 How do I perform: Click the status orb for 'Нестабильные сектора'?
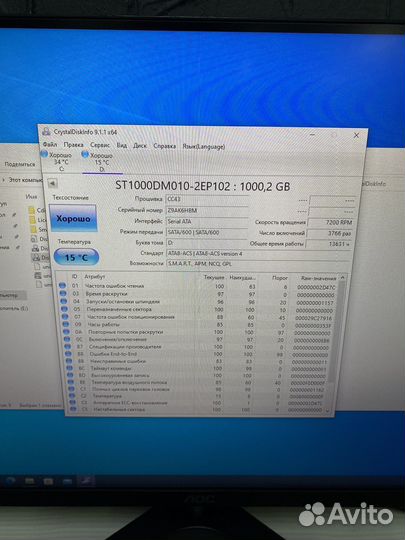tap(73, 409)
